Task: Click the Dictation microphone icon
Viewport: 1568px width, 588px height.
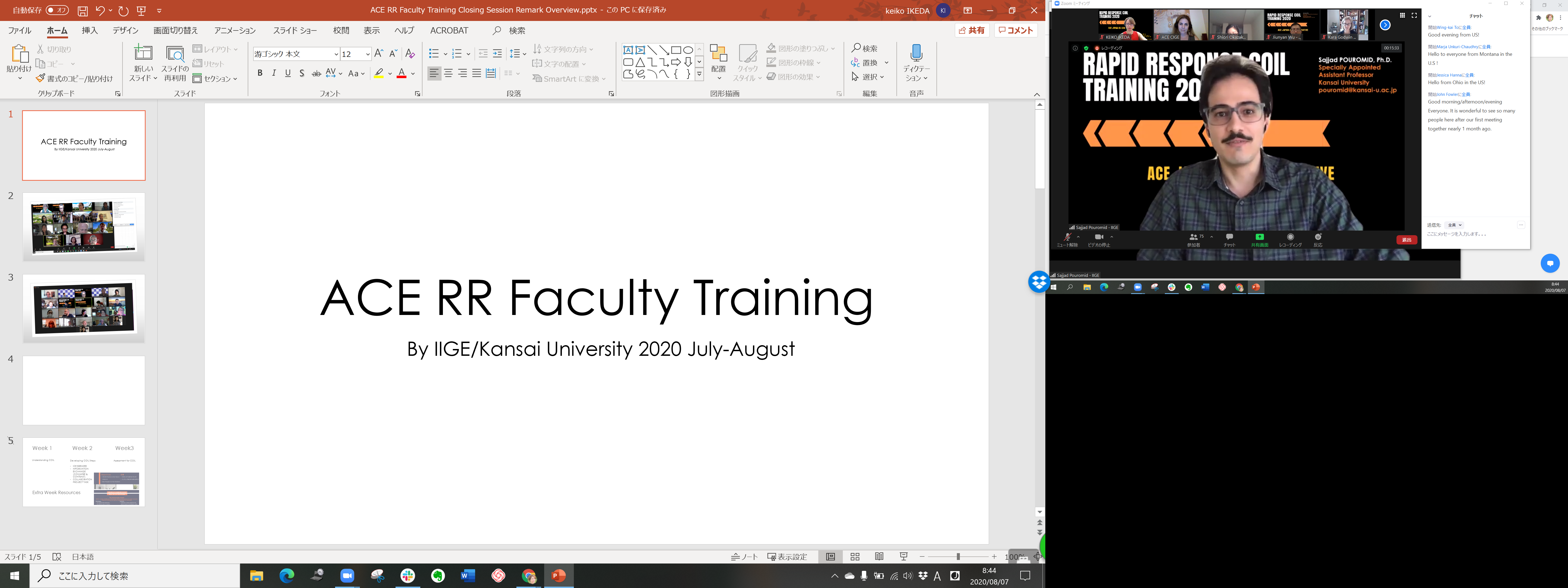Action: (916, 53)
